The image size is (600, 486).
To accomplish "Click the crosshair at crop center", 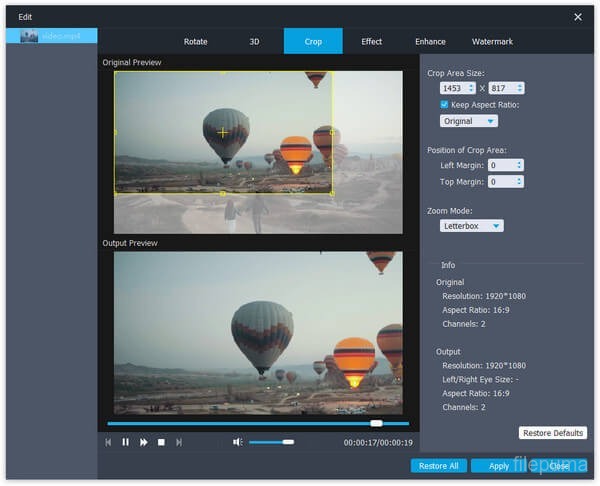I will coord(222,132).
